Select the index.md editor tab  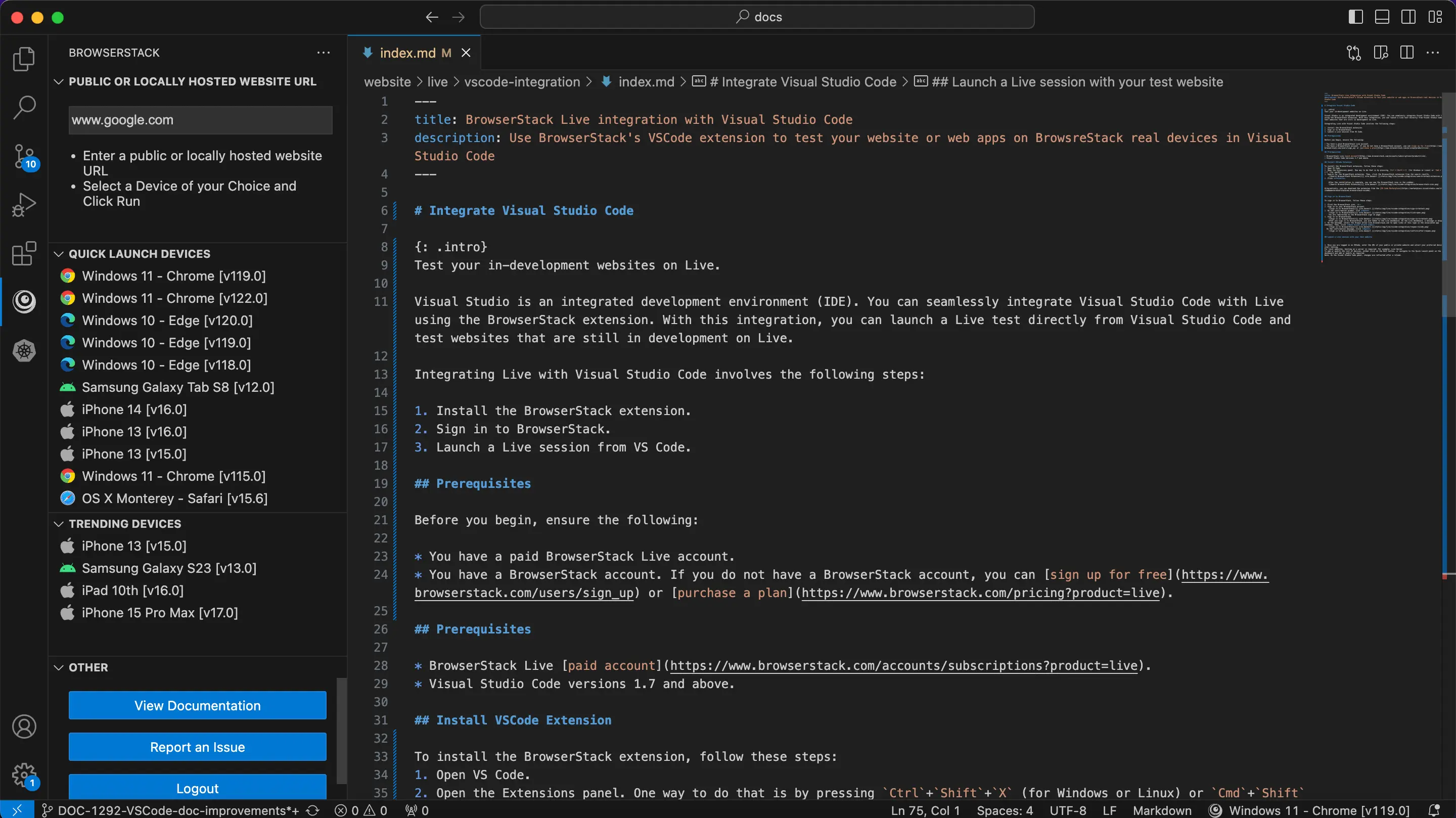coord(407,53)
